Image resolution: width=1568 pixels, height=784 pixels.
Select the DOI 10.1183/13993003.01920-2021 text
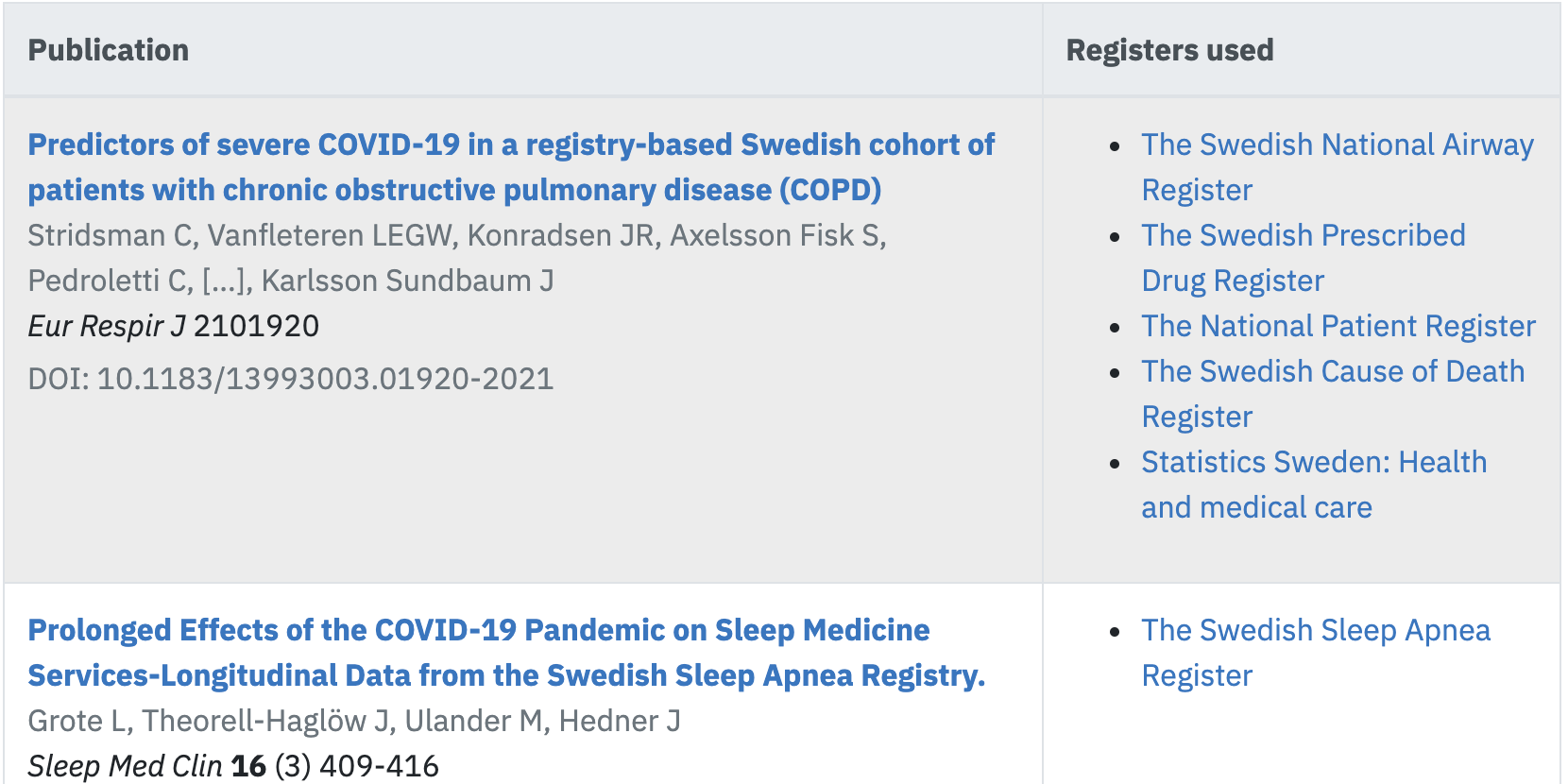[291, 379]
